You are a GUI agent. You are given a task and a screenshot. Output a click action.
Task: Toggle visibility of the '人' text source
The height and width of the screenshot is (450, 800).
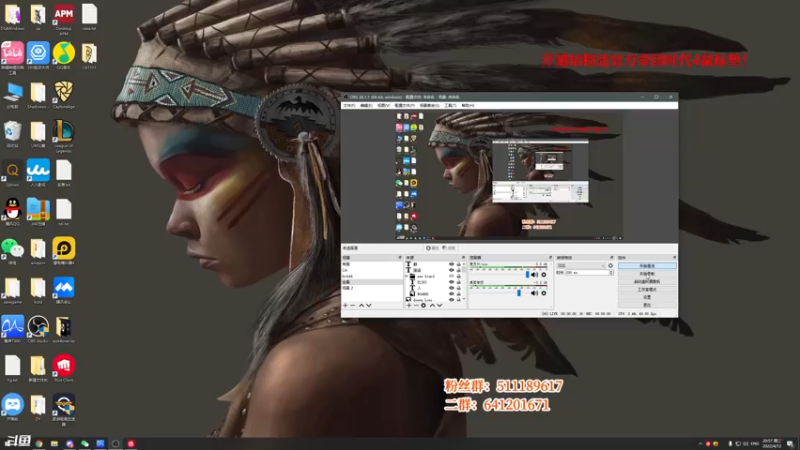(x=451, y=288)
